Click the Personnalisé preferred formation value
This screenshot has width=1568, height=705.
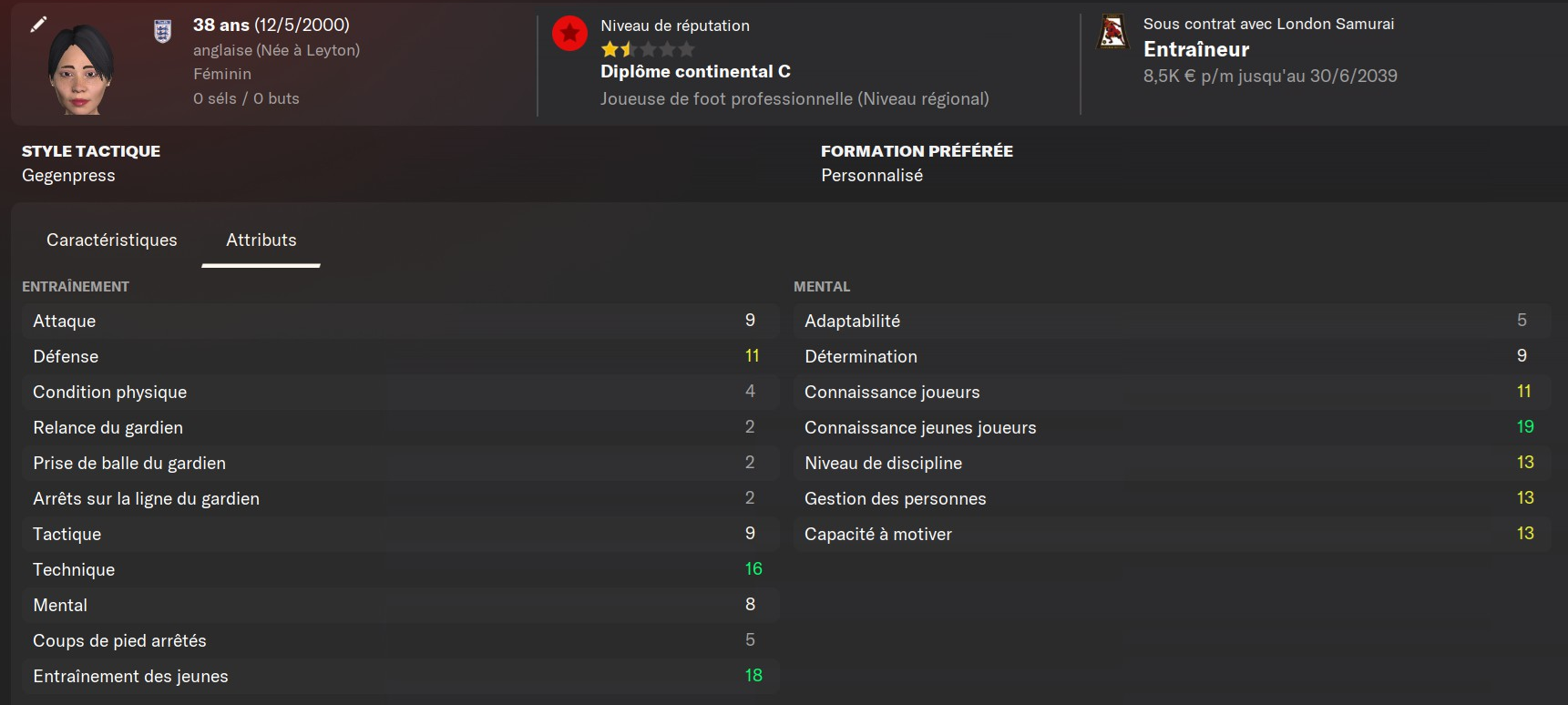pyautogui.click(x=872, y=176)
